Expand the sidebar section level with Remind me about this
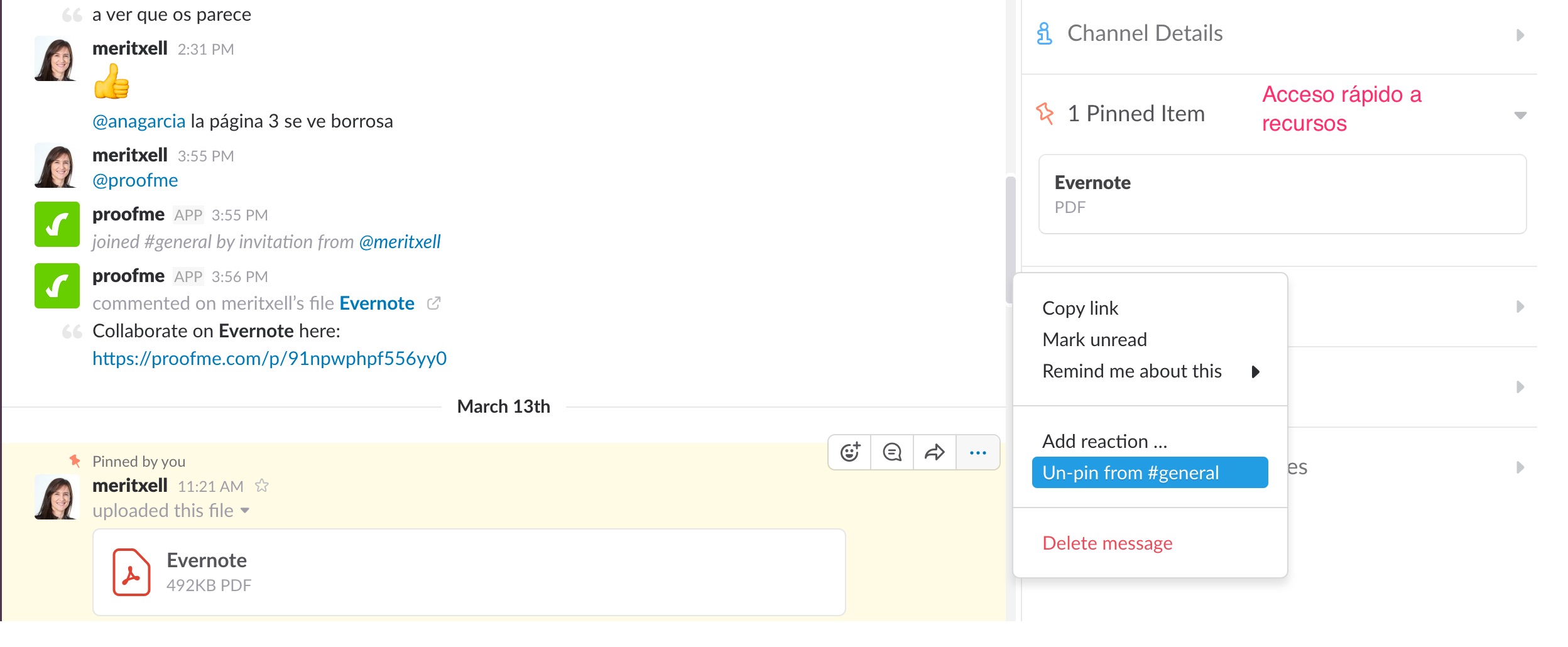Screen dimensions: 1568x647 pos(1520,387)
